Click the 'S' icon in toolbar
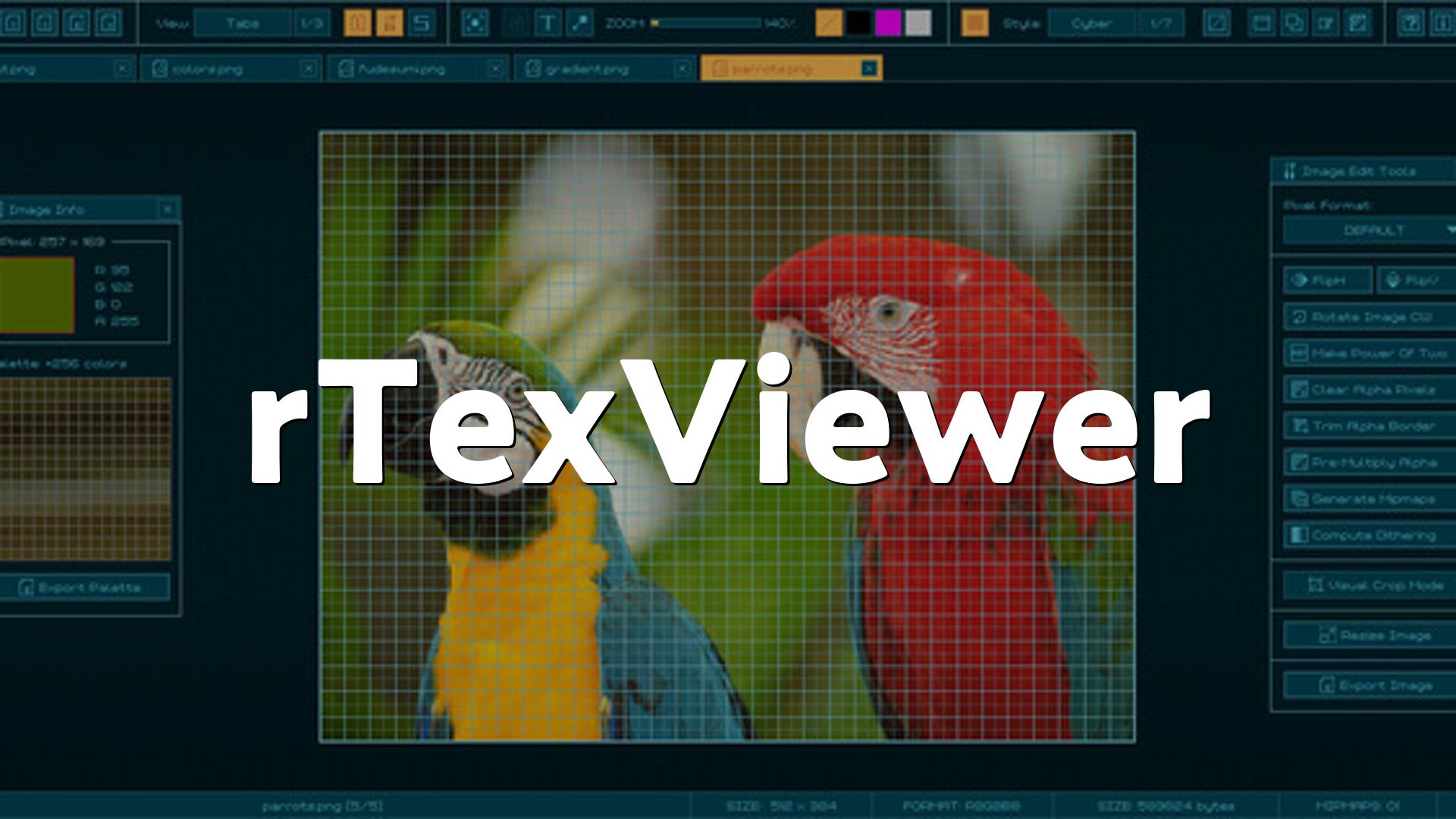 point(422,24)
